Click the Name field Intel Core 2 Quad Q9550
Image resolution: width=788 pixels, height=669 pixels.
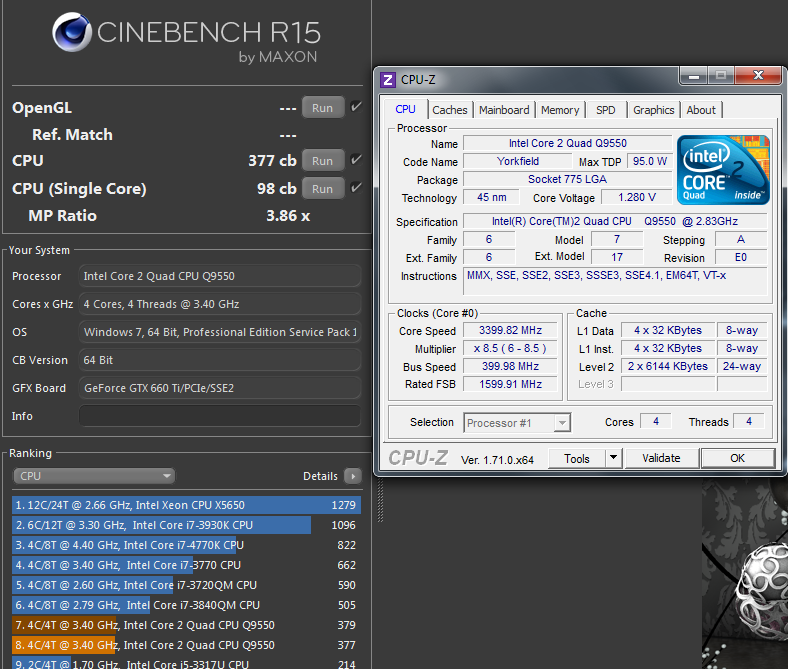point(567,143)
